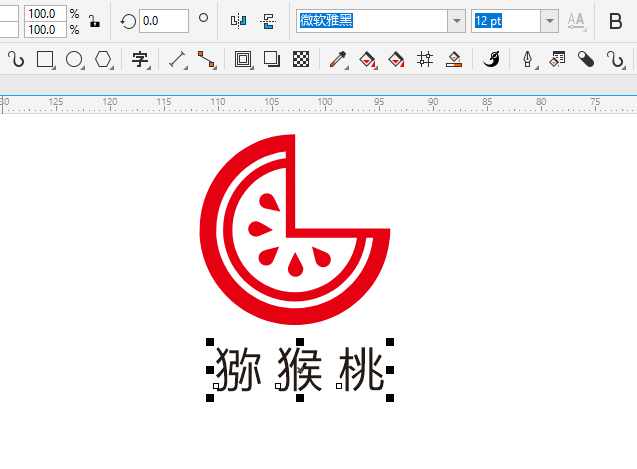Choose the Drop Shadow tool
Screen dimensions: 637x469
click(x=271, y=59)
